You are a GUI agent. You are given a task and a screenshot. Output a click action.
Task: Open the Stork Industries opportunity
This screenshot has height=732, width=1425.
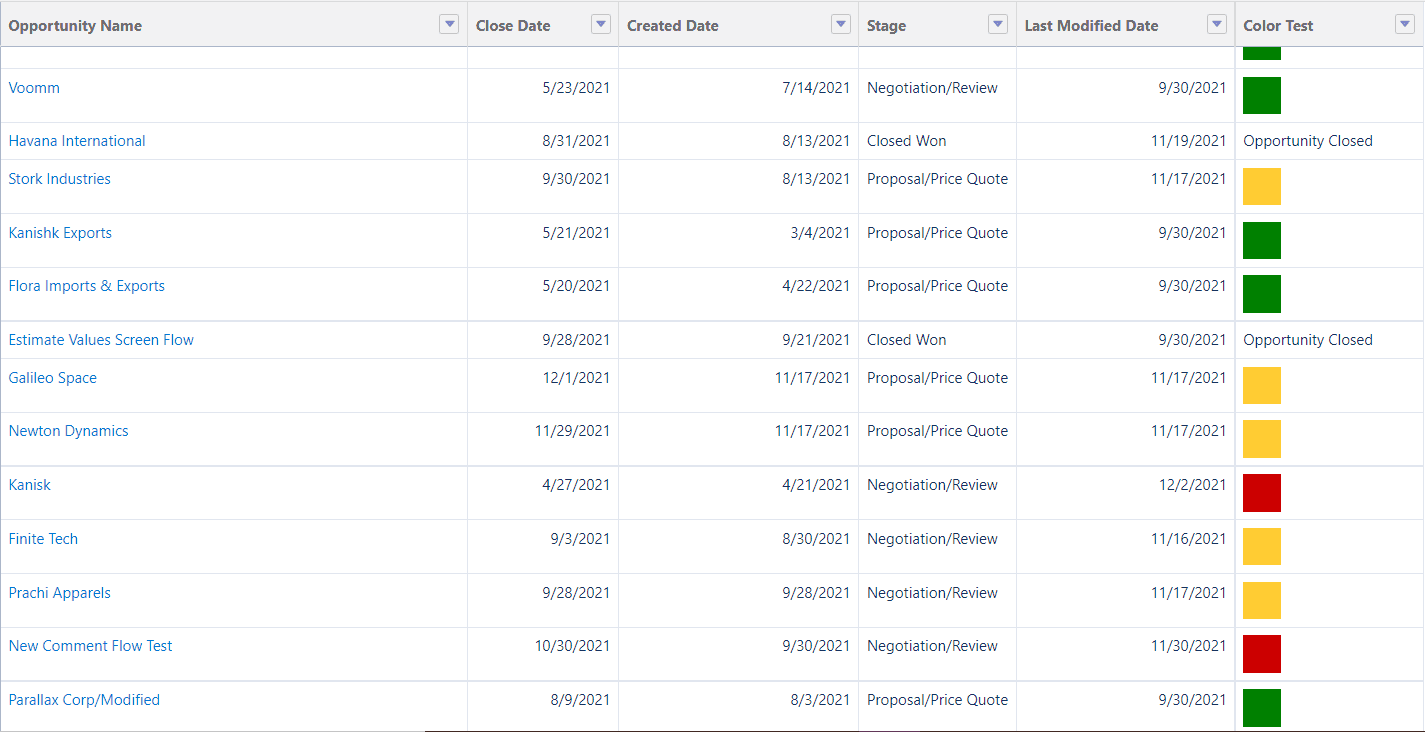pyautogui.click(x=60, y=179)
